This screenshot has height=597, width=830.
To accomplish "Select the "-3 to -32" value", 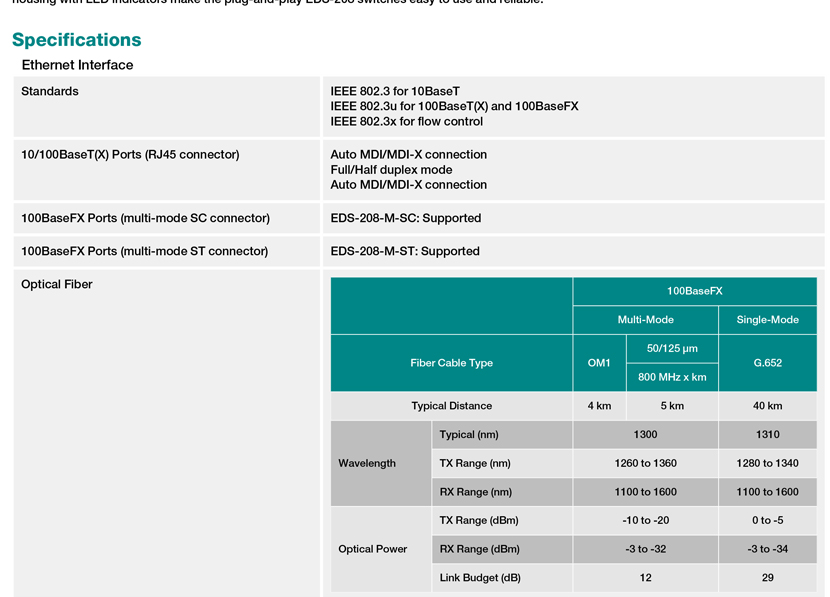I will (645, 549).
